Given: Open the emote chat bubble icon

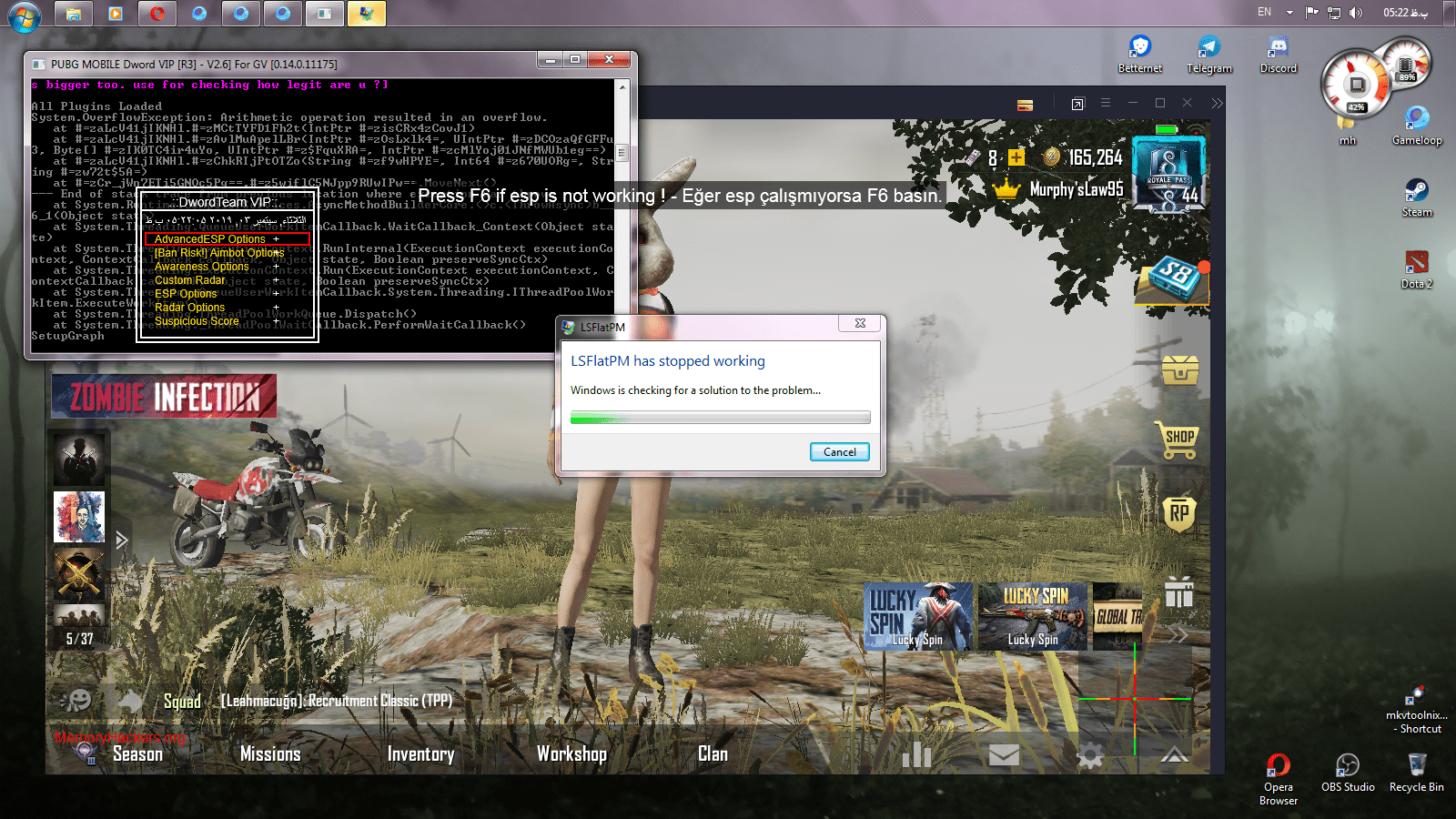Looking at the screenshot, I should 77,700.
